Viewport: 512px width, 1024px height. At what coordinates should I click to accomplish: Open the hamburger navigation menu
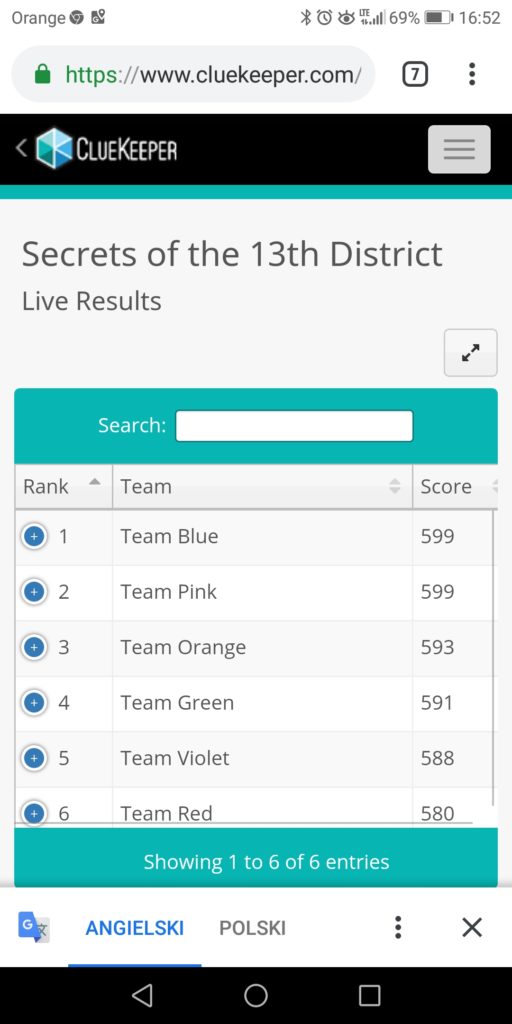coord(459,150)
